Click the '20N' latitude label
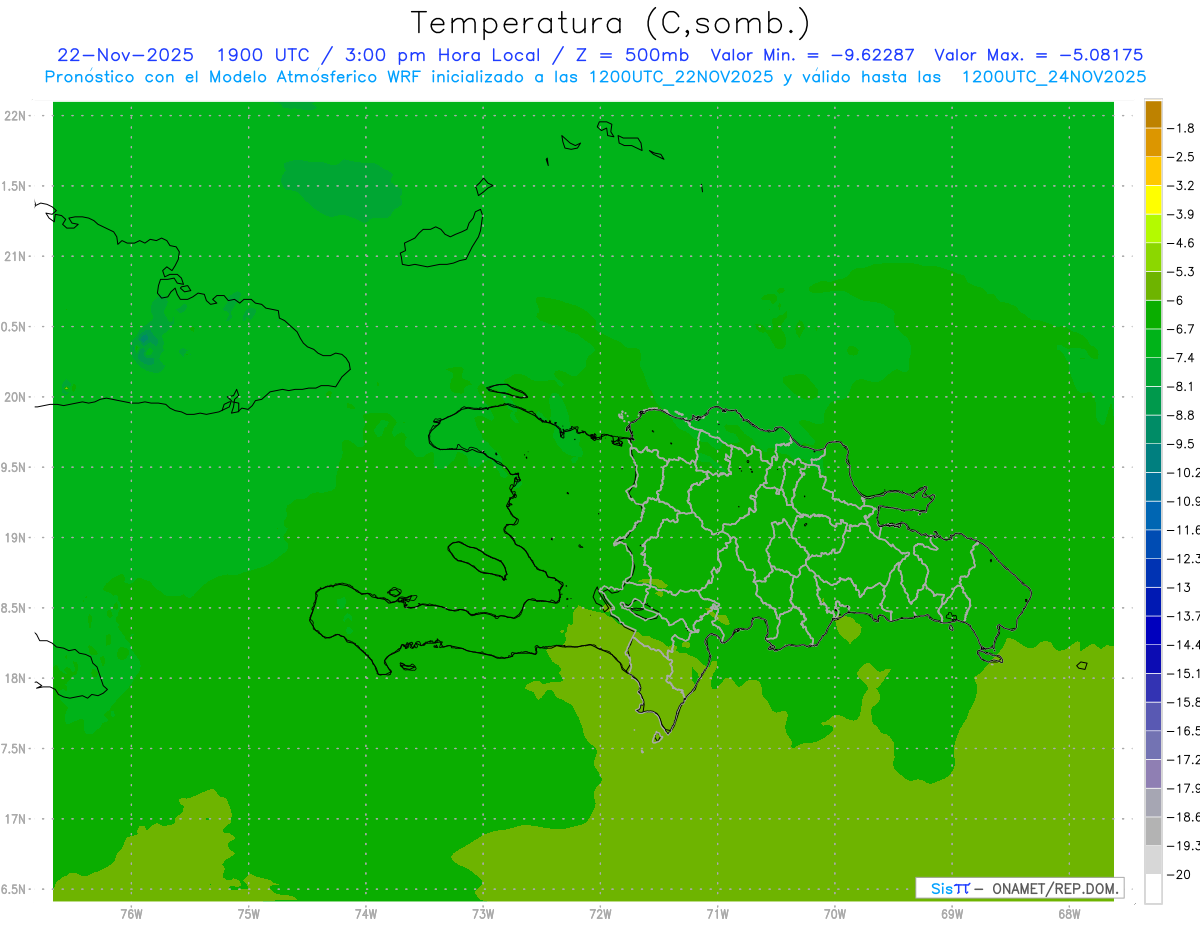 [16, 397]
